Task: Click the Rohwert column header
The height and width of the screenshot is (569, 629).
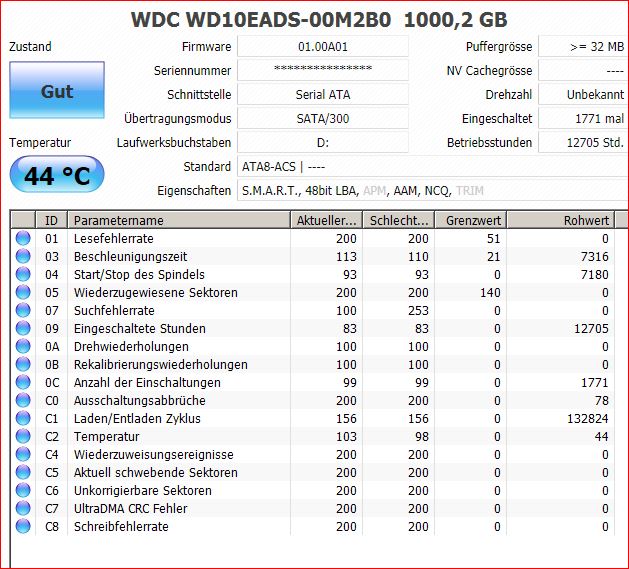Action: (561, 220)
